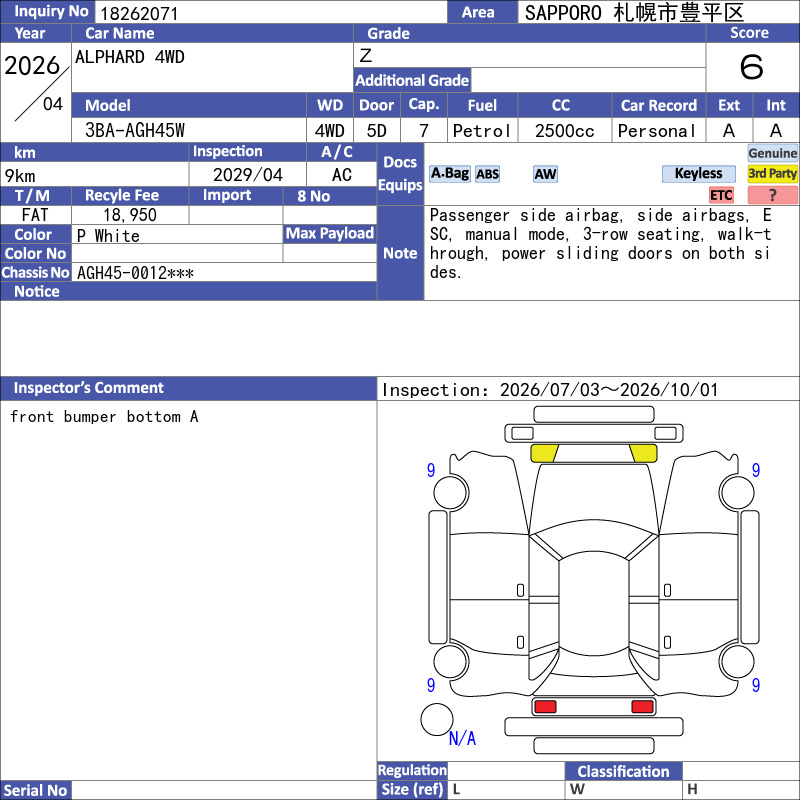Click the 5D door value cell
Screen dimensions: 800x800
[377, 131]
